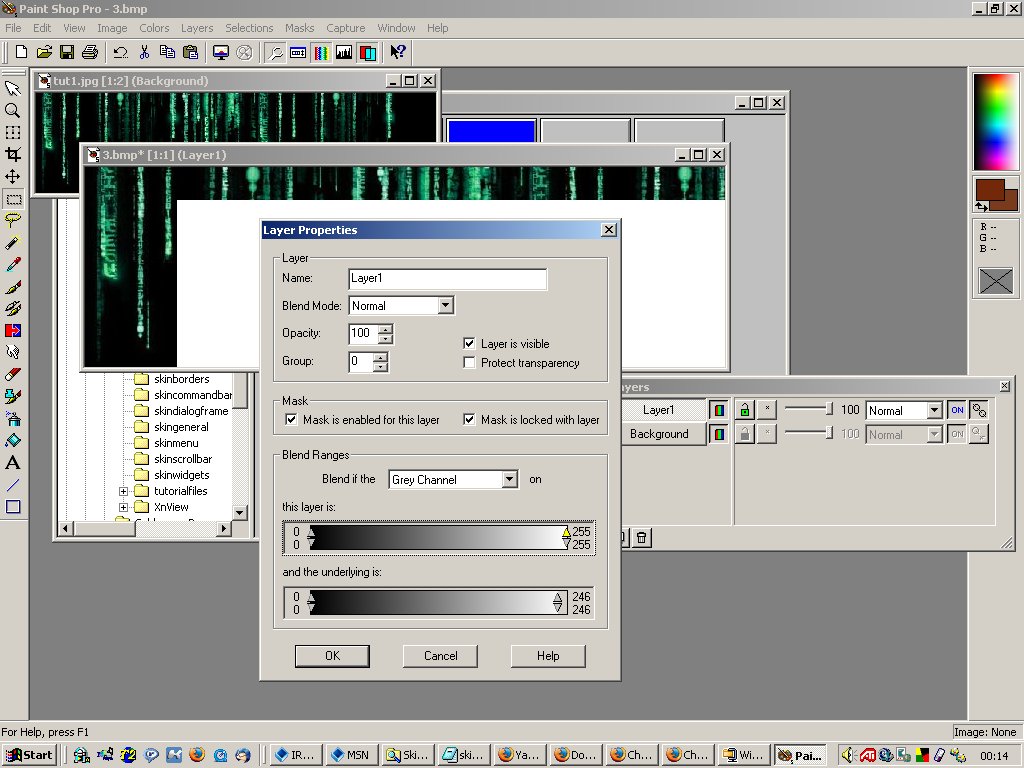Image resolution: width=1024 pixels, height=768 pixels.
Task: Switch to the MSN taskbar button
Action: tap(351, 755)
